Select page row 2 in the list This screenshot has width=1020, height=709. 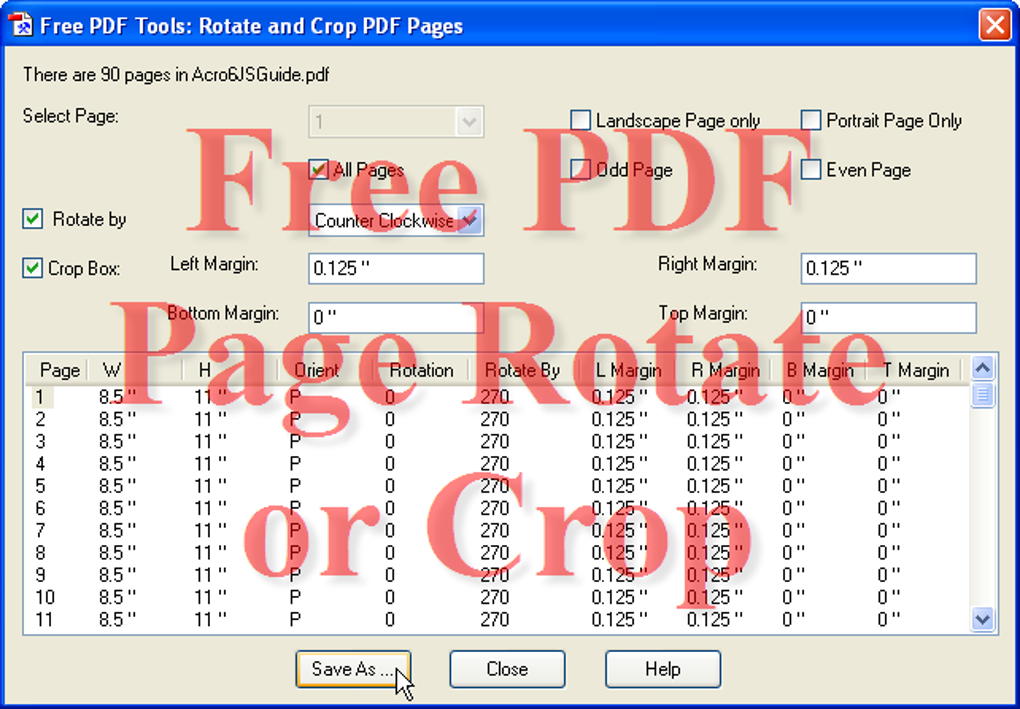[x=498, y=419]
